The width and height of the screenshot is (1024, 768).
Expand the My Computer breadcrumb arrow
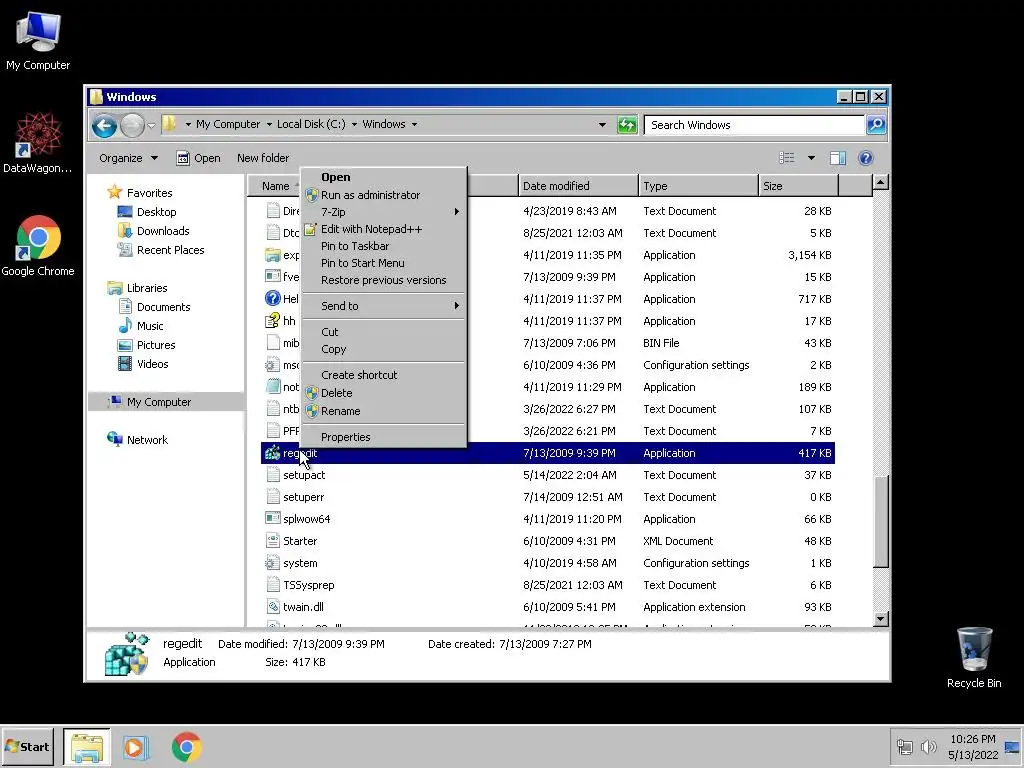[x=268, y=124]
